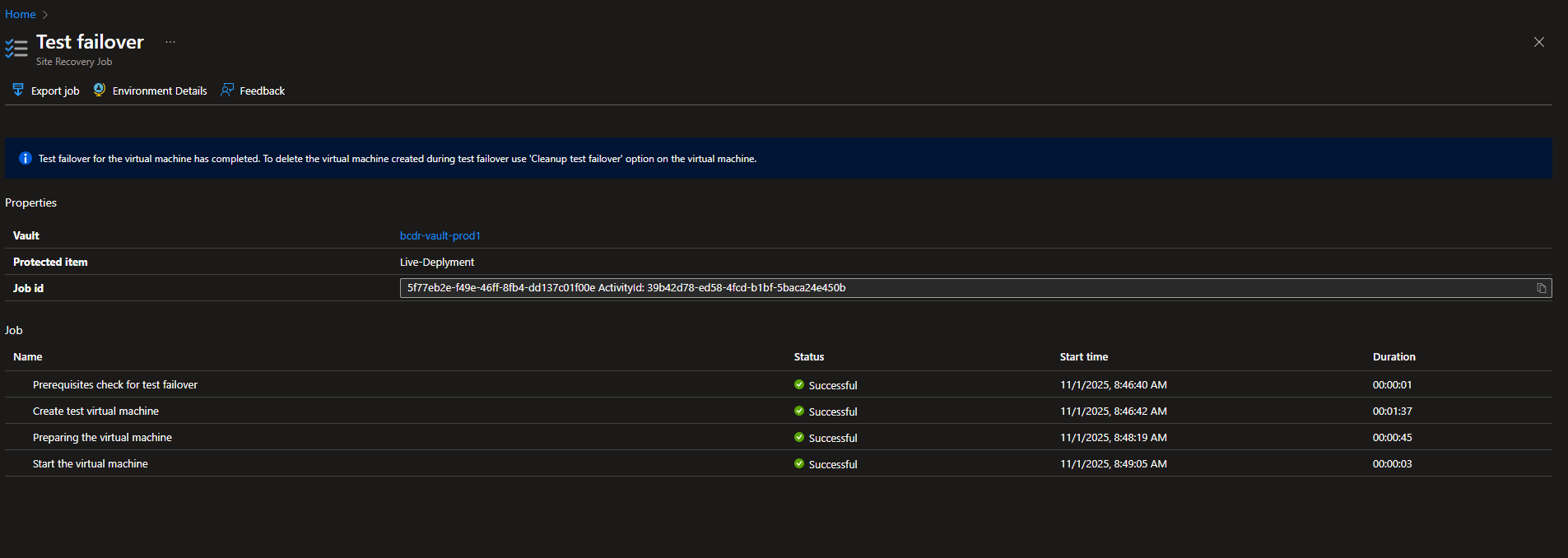
Task: Click the Environment Details globe icon
Action: coord(99,90)
